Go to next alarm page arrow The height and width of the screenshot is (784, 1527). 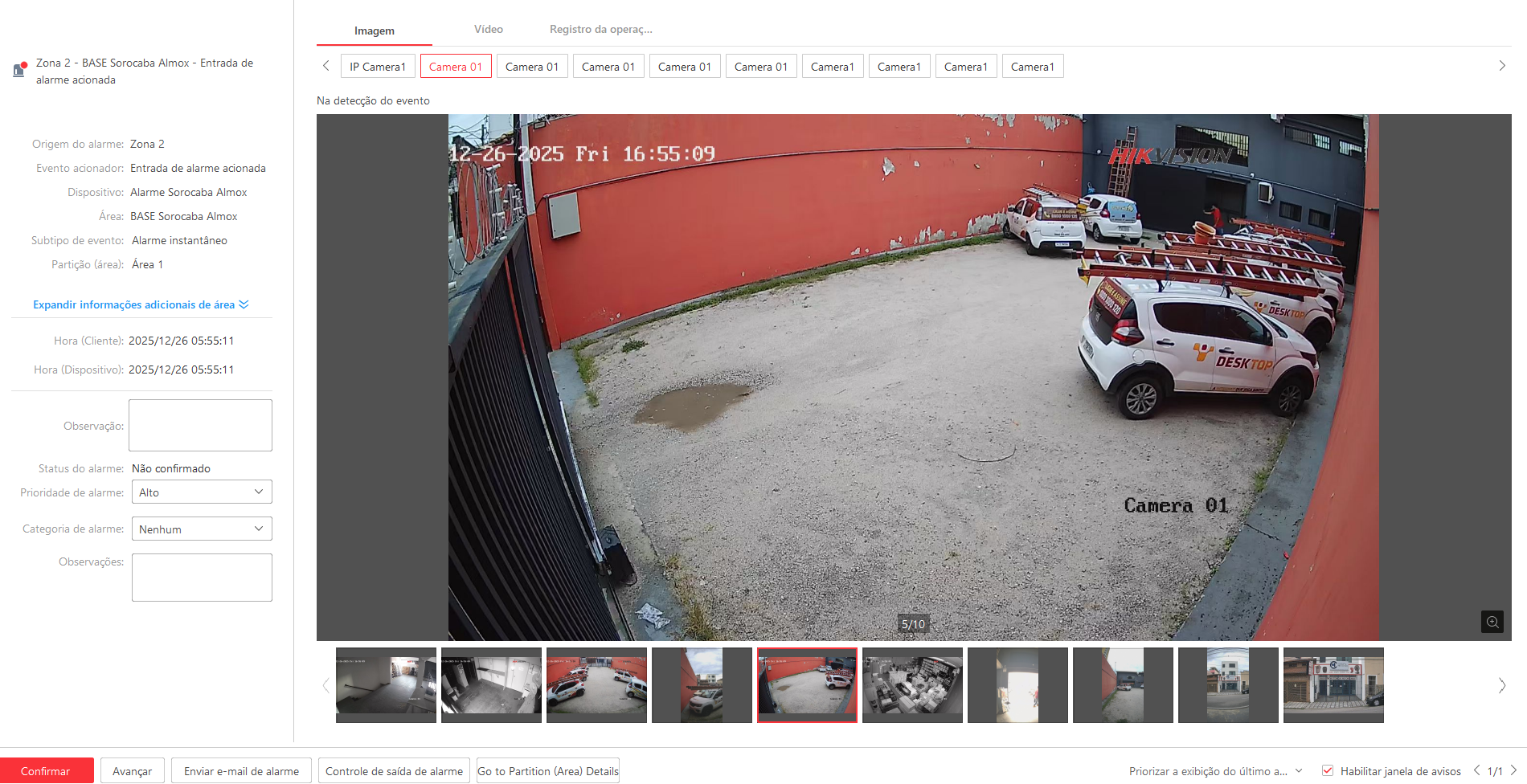(x=1513, y=770)
